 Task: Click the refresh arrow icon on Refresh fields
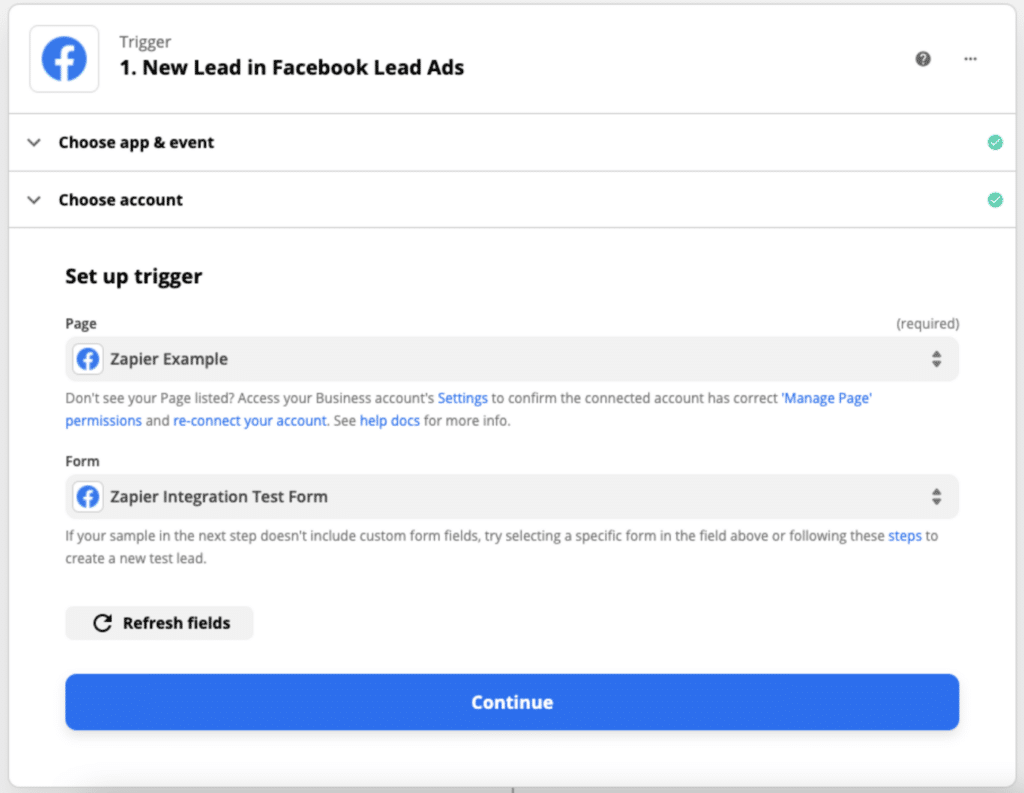click(103, 623)
